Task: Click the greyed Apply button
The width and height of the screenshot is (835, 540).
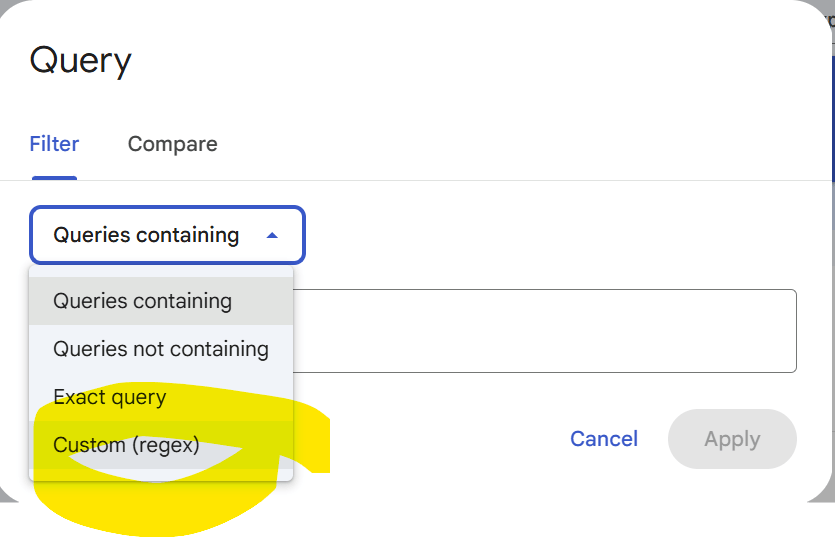Action: point(732,439)
